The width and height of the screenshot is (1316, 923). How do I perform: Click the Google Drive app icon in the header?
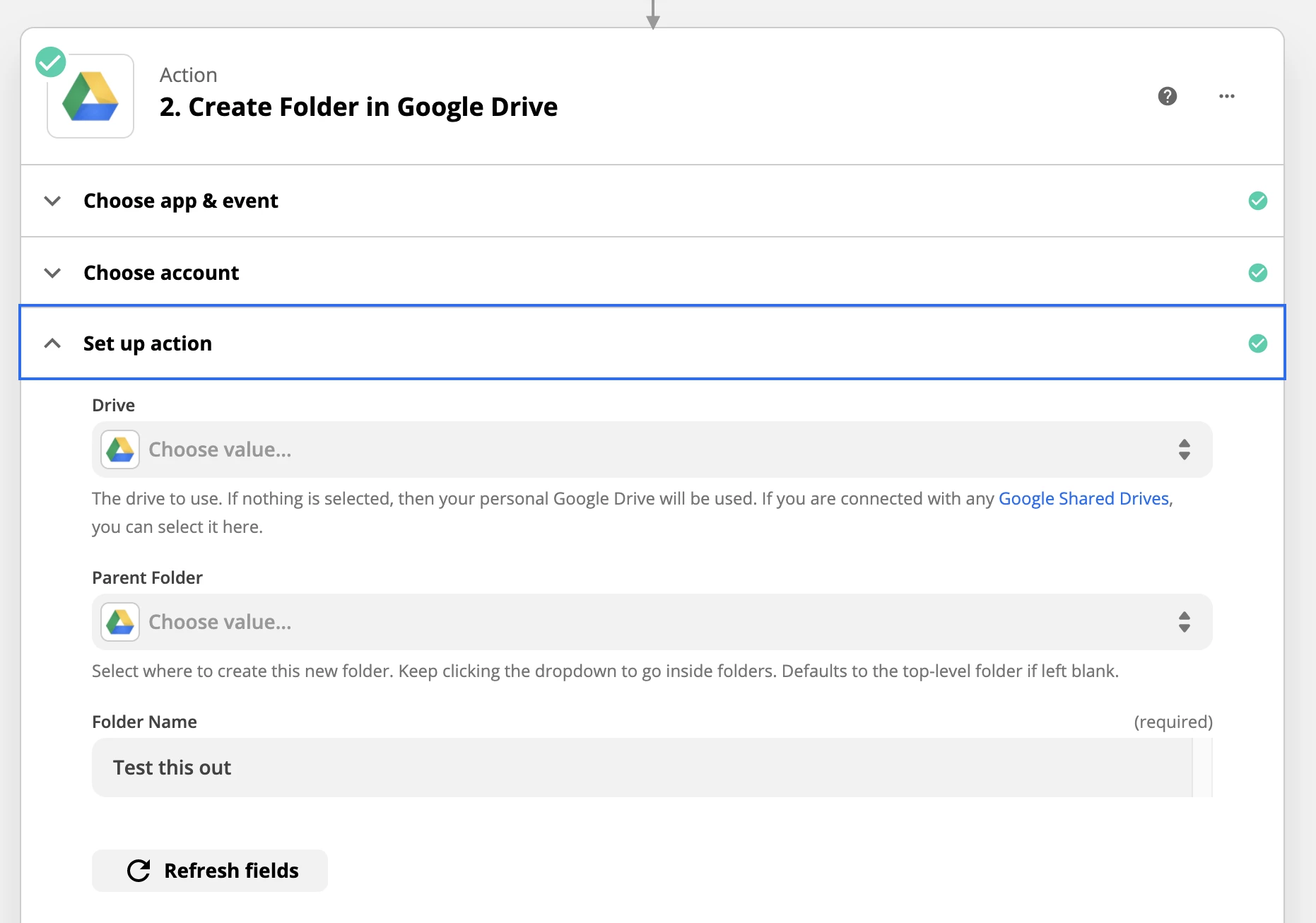point(90,95)
